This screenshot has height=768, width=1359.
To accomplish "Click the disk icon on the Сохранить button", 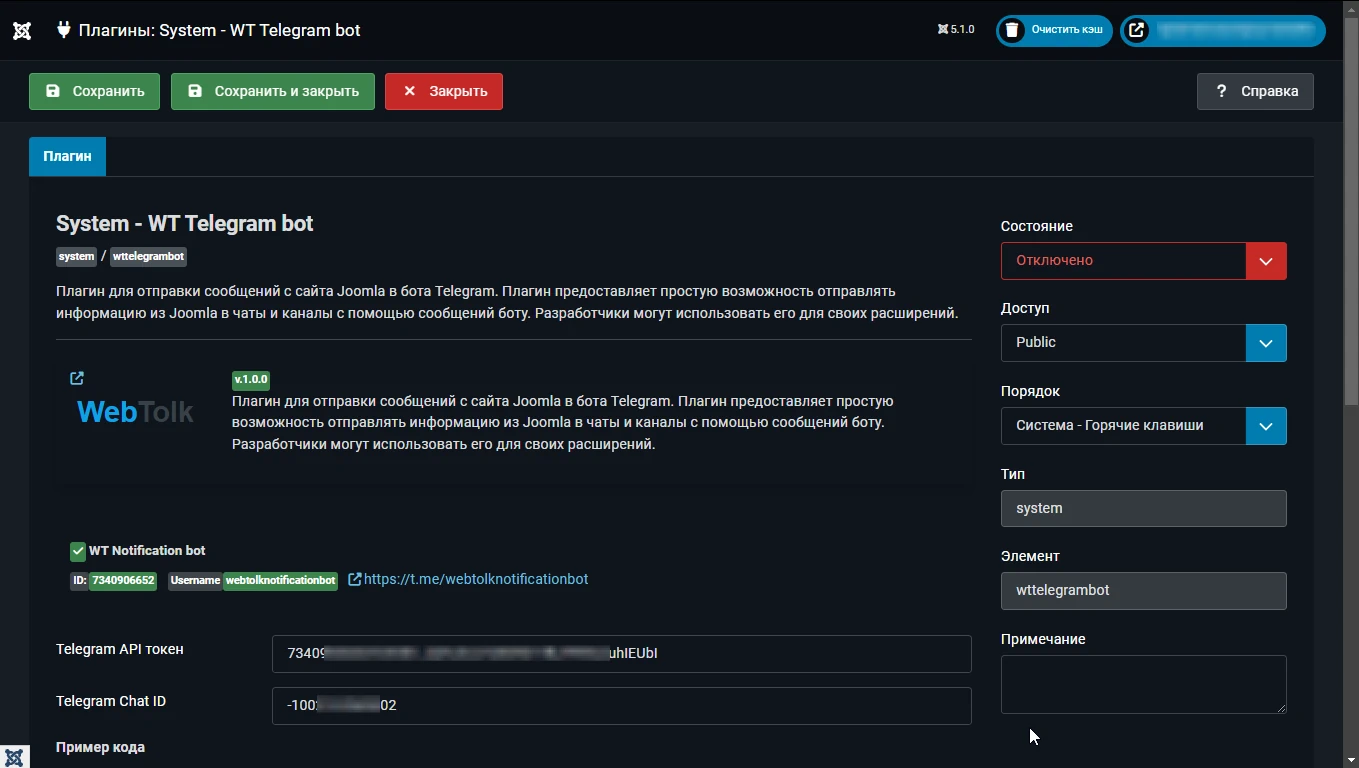I will (x=53, y=91).
